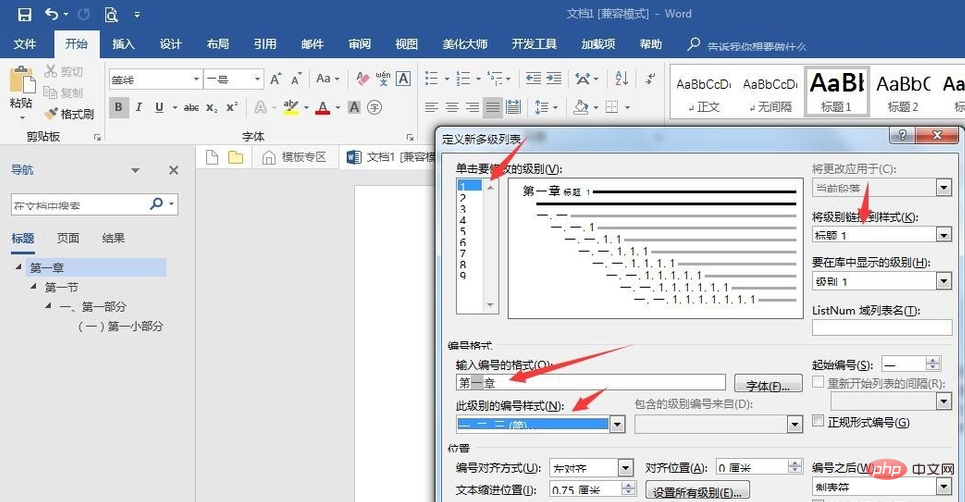Click the Subscript button

(x=211, y=107)
